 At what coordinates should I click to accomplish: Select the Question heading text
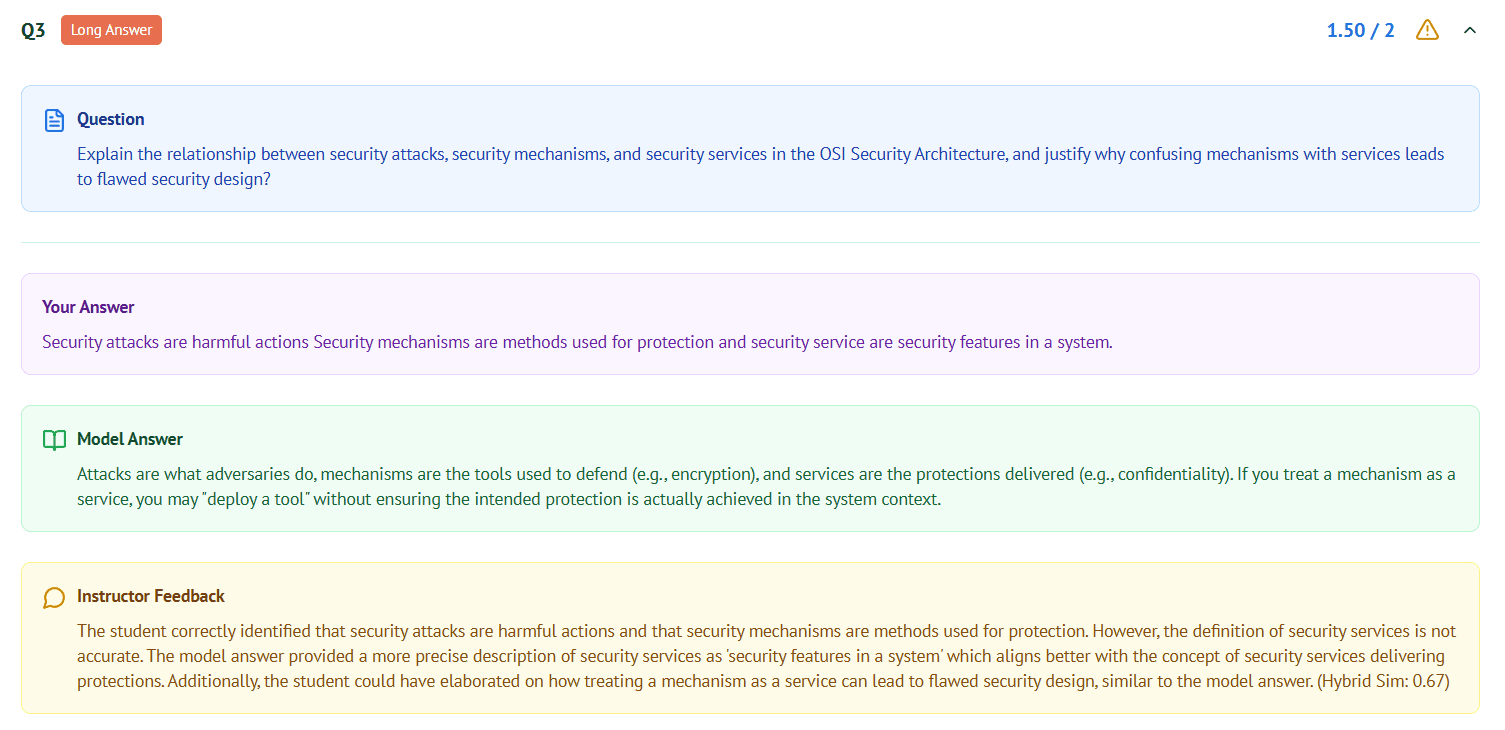[111, 119]
